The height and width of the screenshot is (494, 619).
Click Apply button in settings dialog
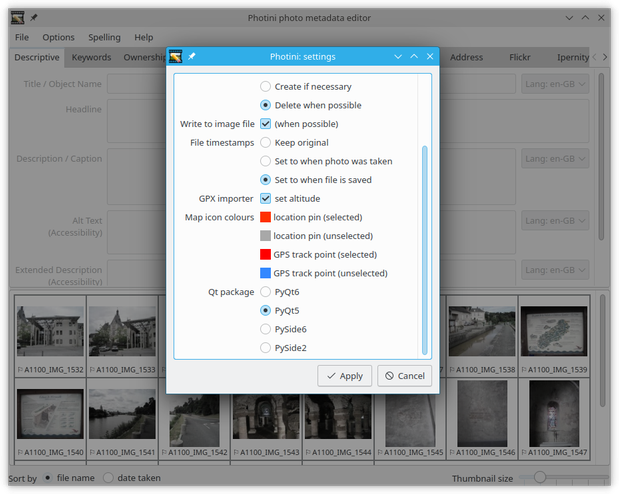click(345, 376)
